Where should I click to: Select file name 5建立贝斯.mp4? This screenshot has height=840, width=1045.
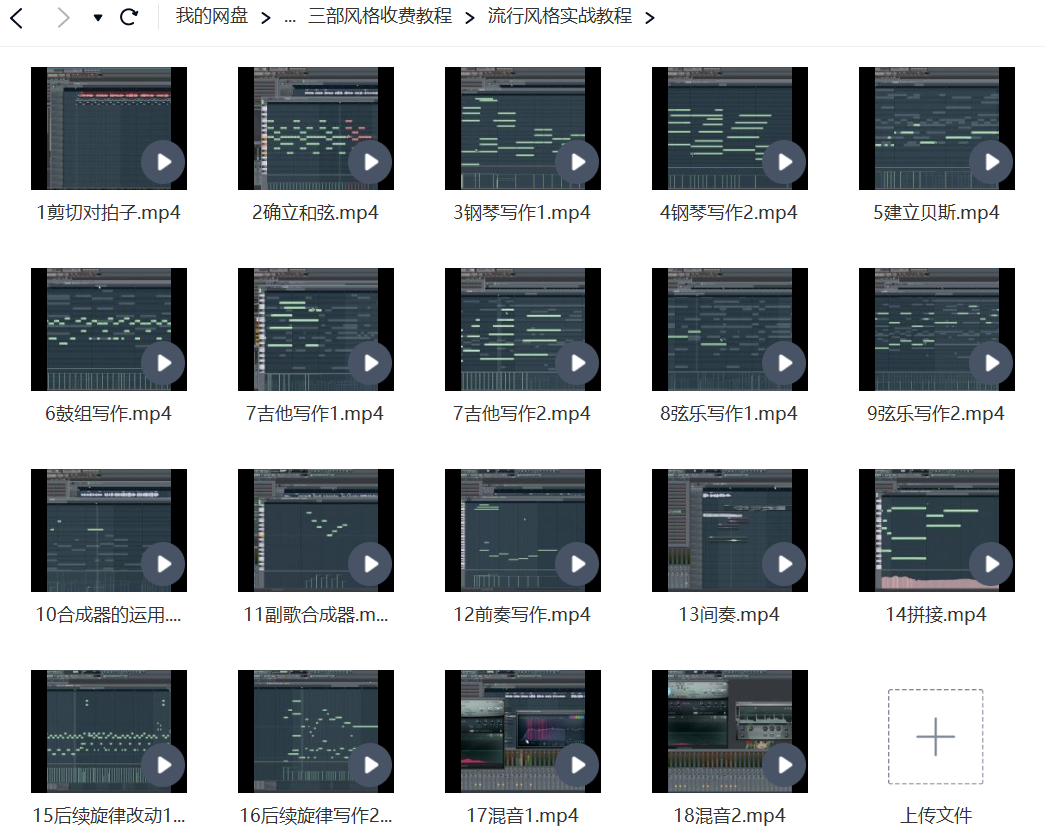pos(936,213)
